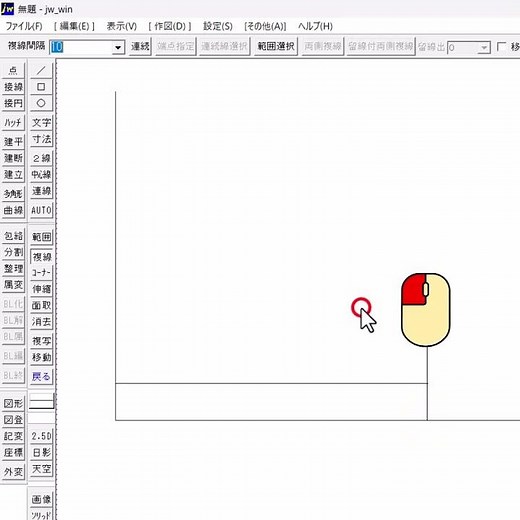Select the 分割 divide tool
520x520 pixels.
click(x=13, y=253)
